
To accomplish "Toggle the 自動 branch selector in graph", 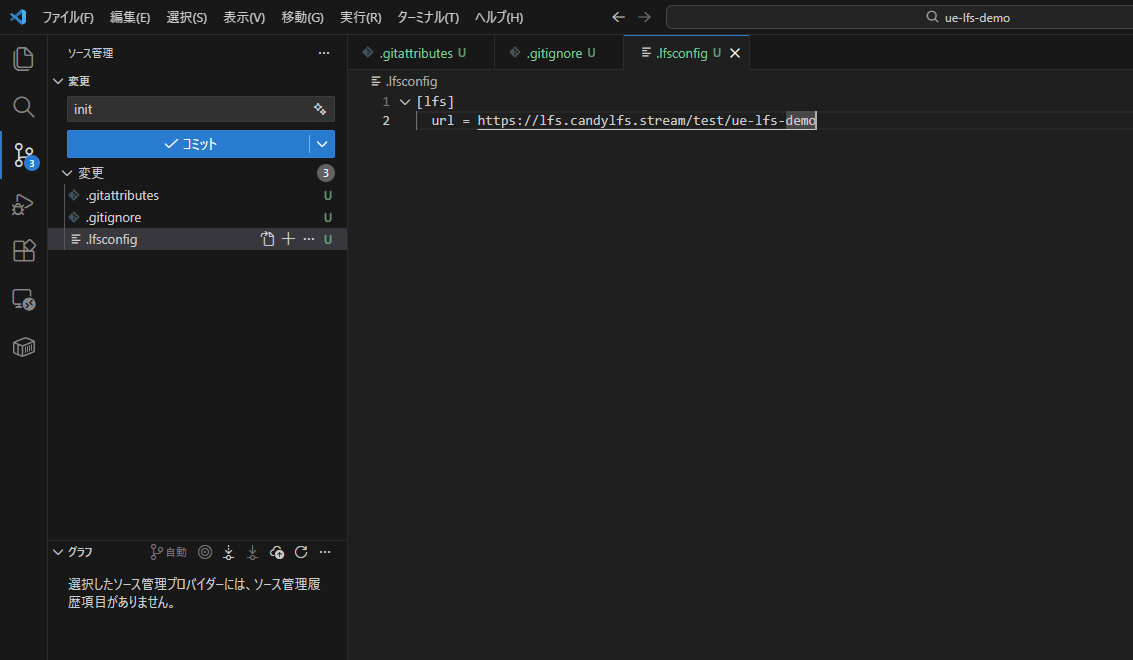I will [x=169, y=552].
